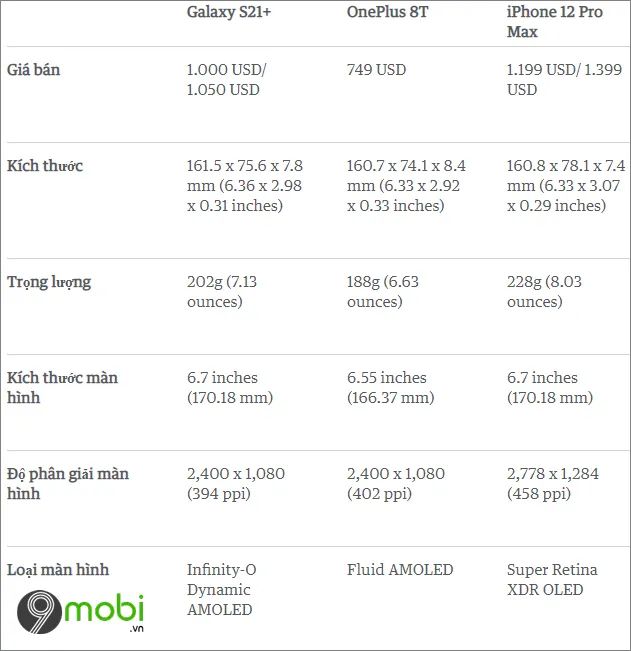Click the Loại màn hình row label

[58, 570]
